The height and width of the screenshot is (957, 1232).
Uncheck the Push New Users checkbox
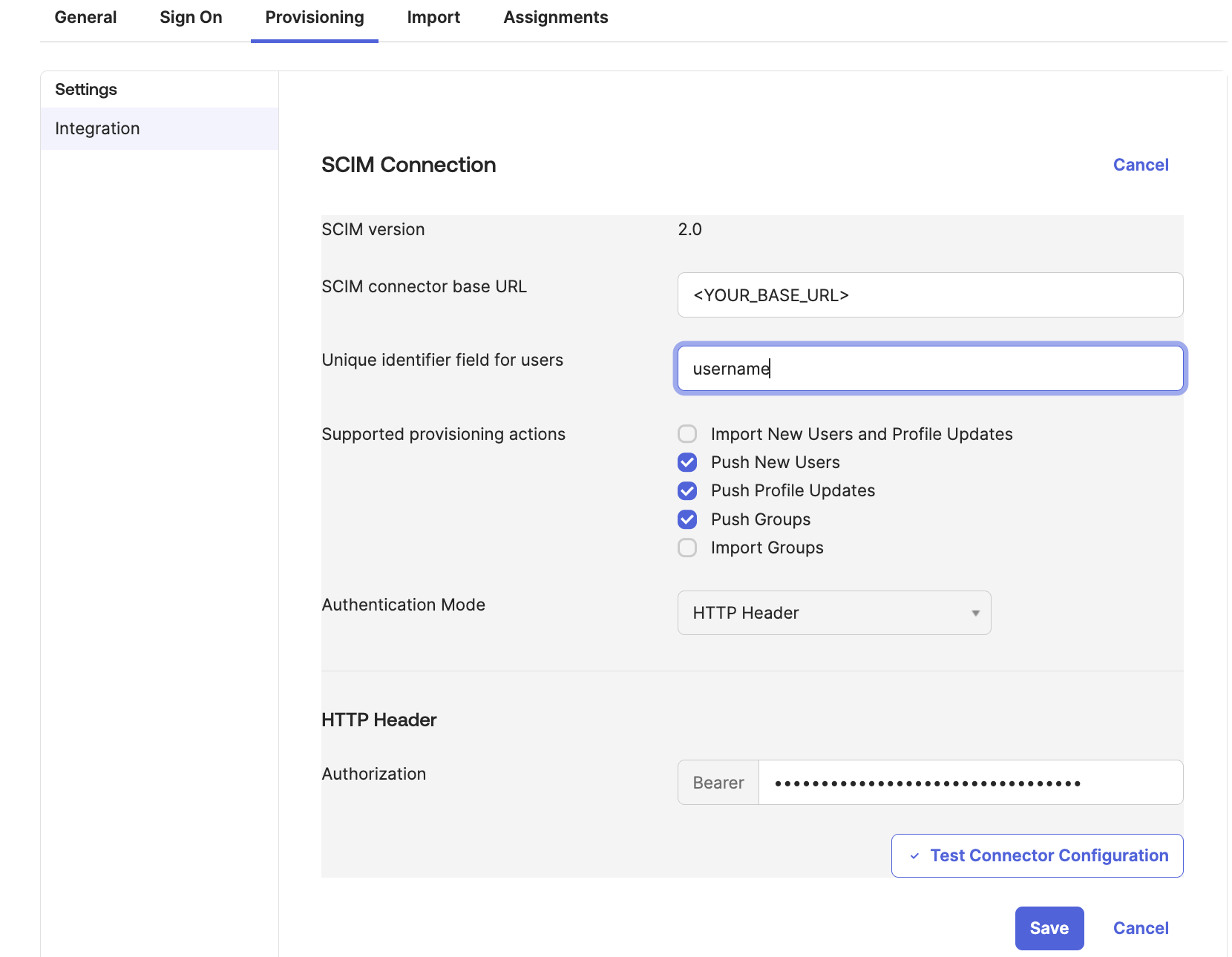pos(687,463)
